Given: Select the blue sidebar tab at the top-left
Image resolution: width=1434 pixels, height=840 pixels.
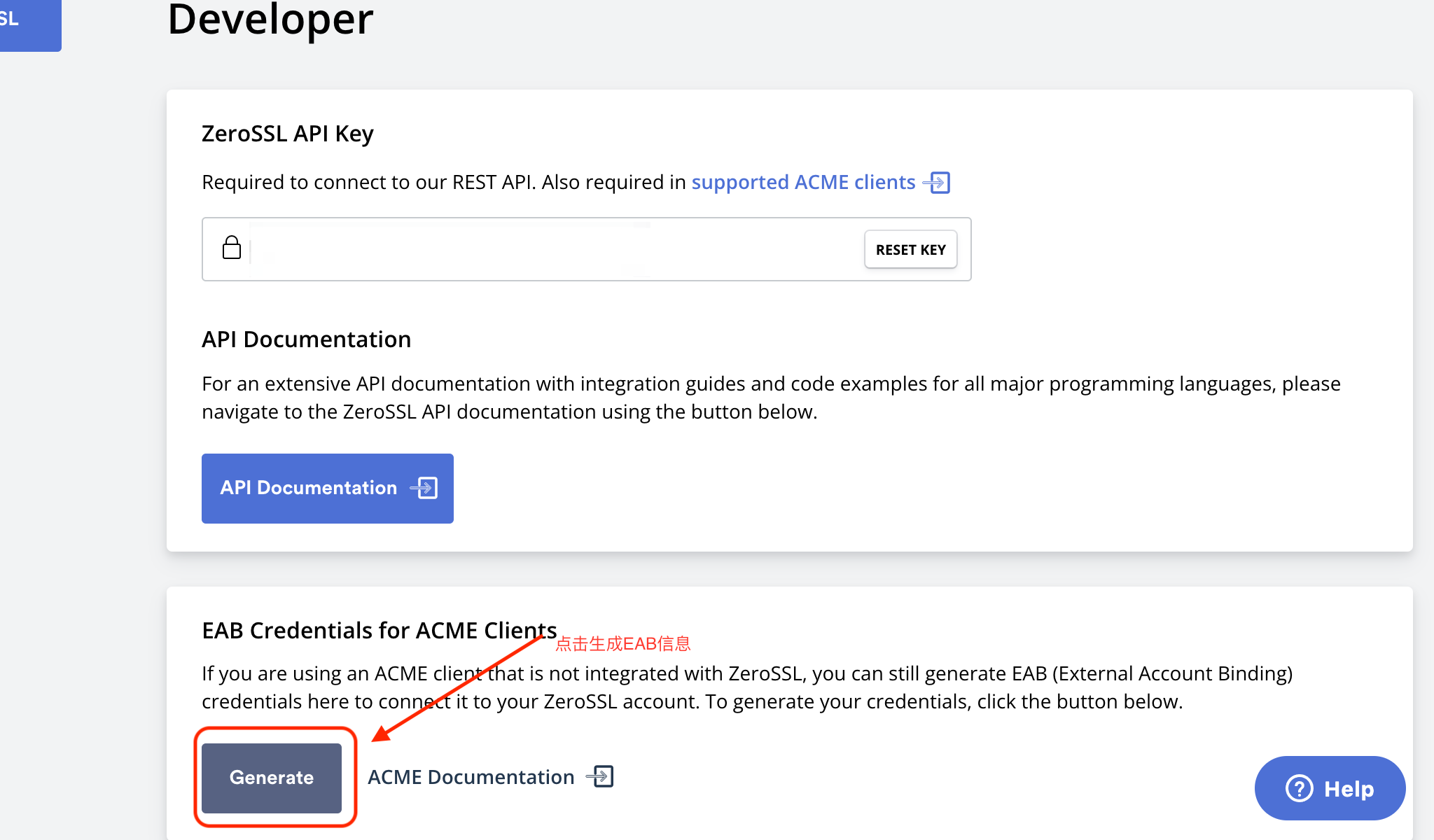Looking at the screenshot, I should click(29, 22).
